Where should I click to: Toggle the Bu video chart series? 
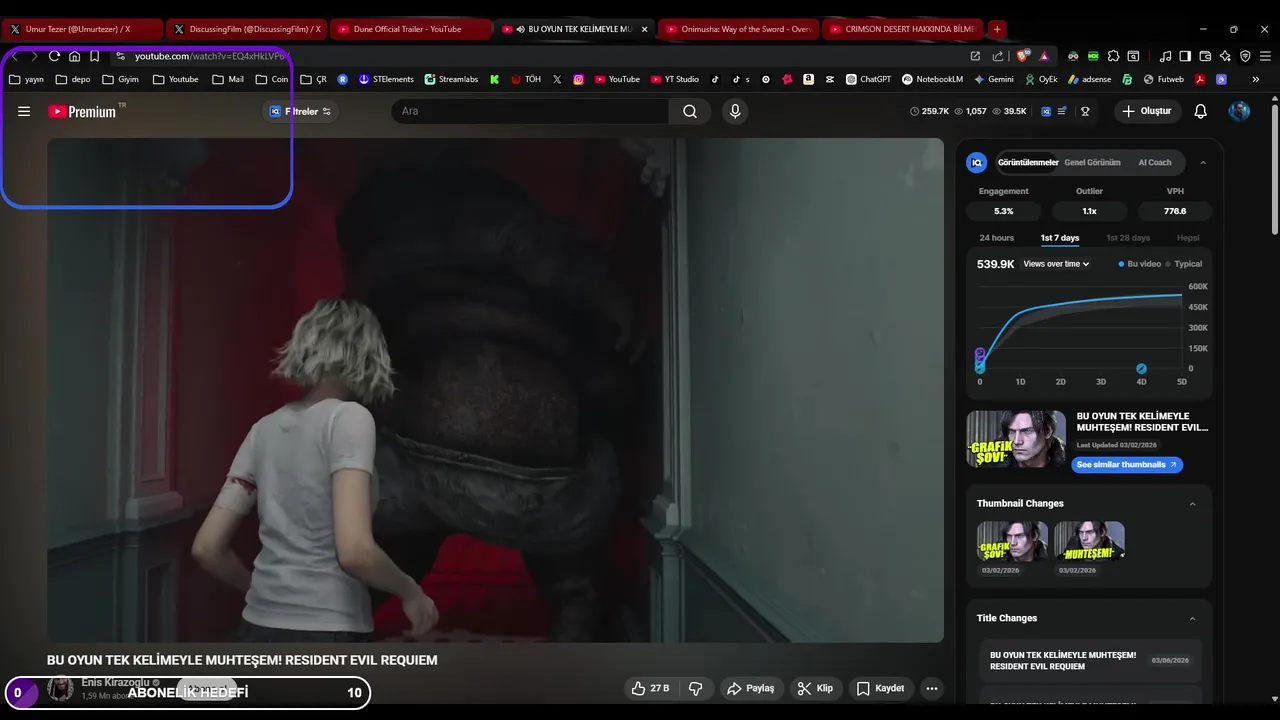point(1140,264)
